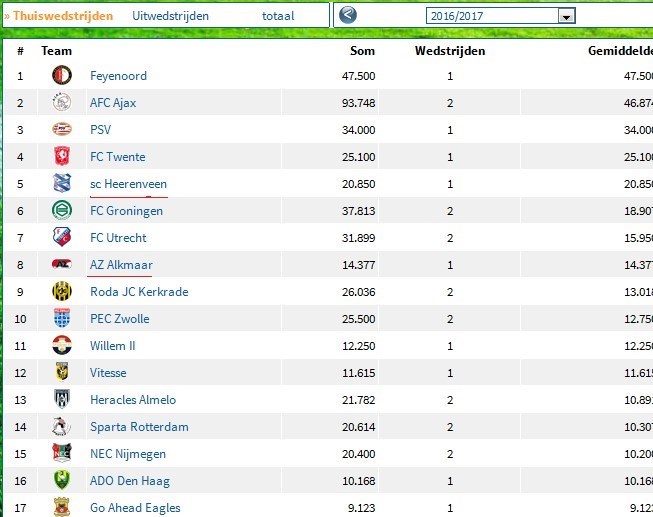Open the Sparta Rotterdam team link
Screen dimensions: 653x517
(x=139, y=427)
